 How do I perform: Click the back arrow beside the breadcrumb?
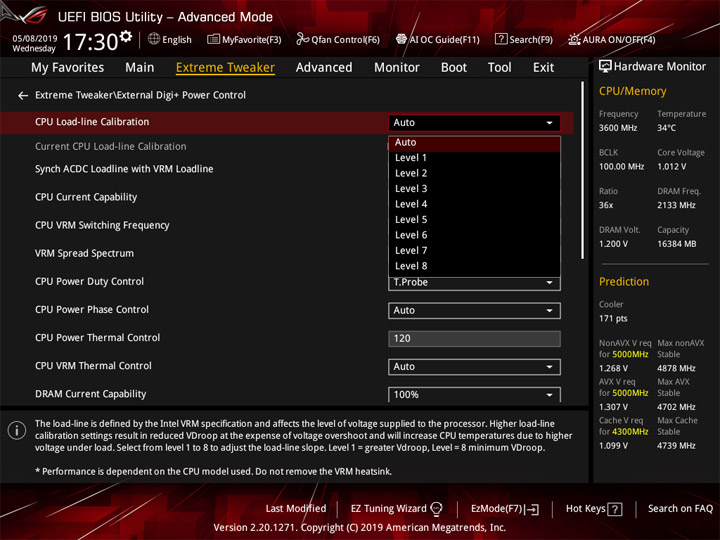pyautogui.click(x=22, y=96)
